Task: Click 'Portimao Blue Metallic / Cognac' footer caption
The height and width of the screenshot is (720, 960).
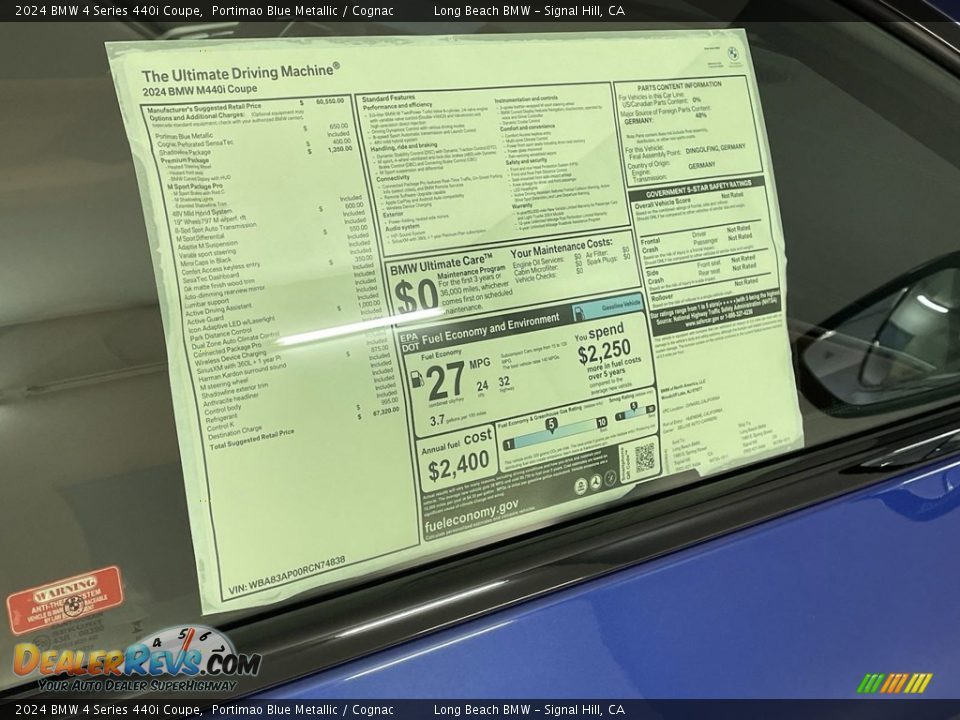Action: (x=303, y=710)
